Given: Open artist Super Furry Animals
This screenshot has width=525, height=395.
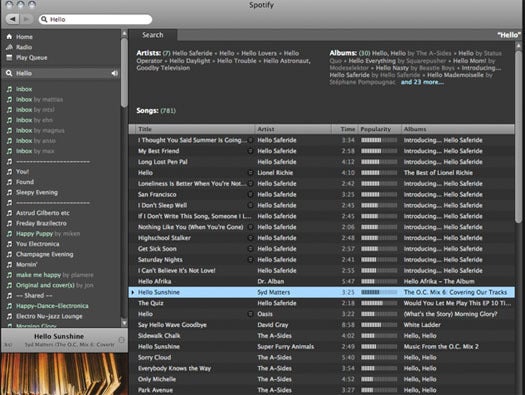Looking at the screenshot, I should click(x=286, y=346).
